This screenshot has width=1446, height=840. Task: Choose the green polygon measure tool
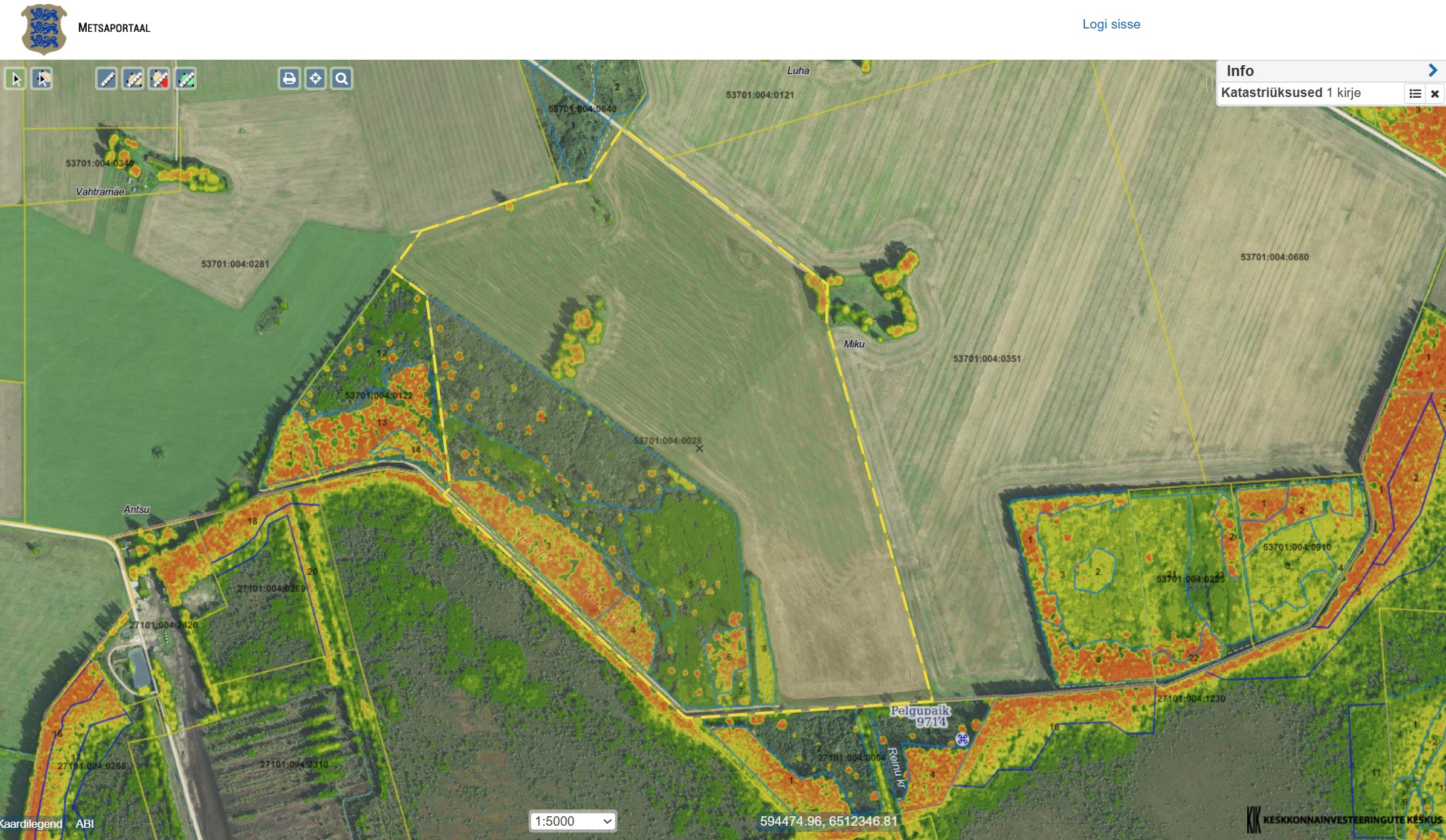tap(186, 79)
